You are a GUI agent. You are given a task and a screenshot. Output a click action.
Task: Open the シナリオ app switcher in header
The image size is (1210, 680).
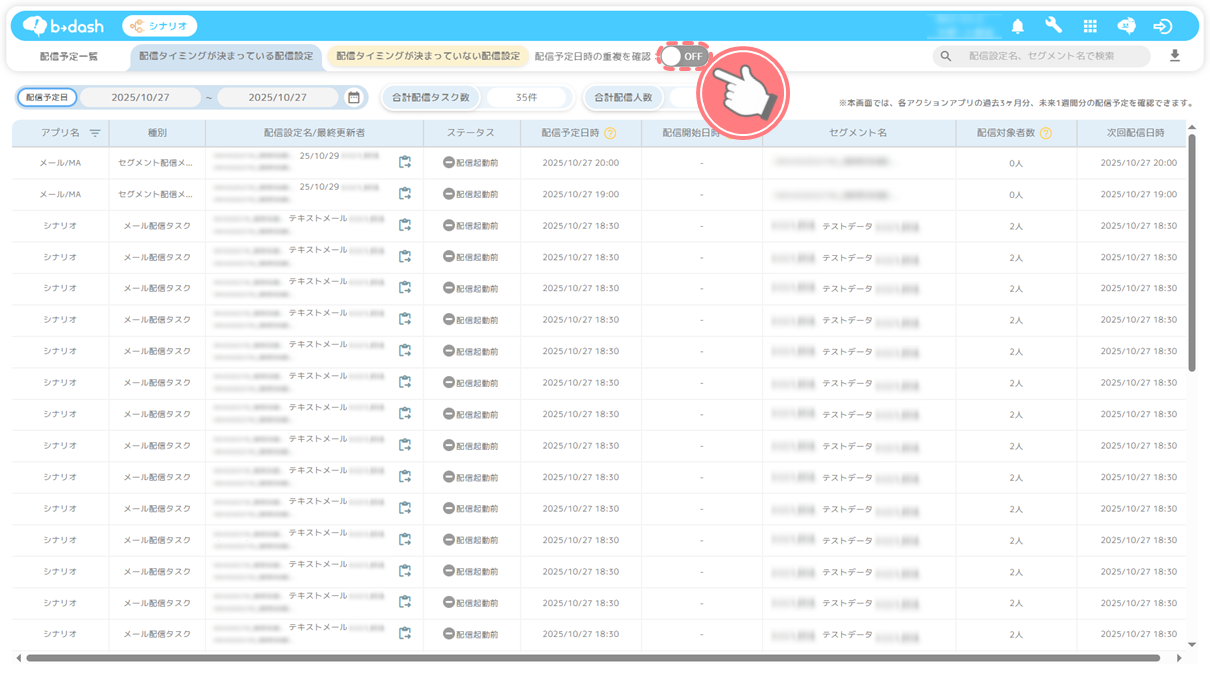tap(160, 27)
